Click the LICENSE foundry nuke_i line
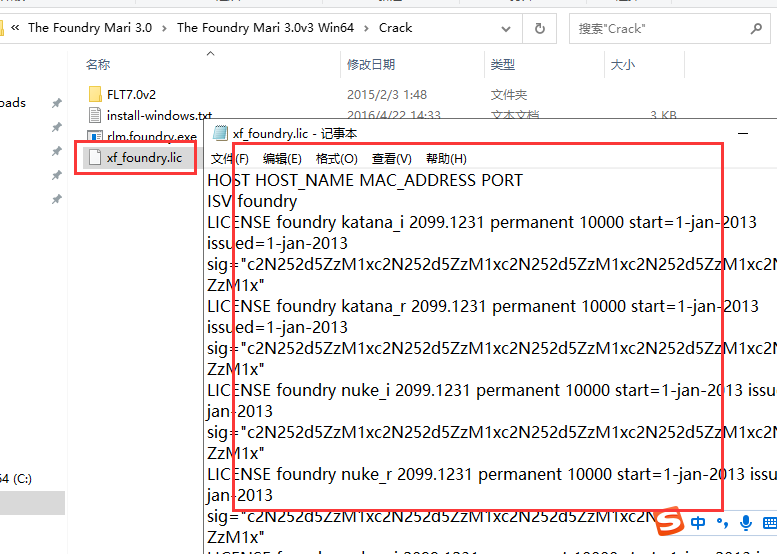The height and width of the screenshot is (554, 777). tap(492, 390)
